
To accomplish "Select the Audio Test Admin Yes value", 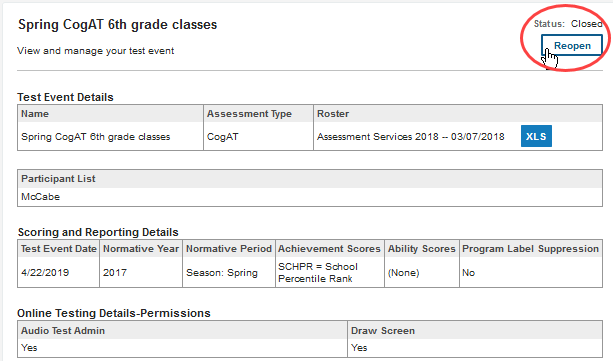I will [x=29, y=348].
